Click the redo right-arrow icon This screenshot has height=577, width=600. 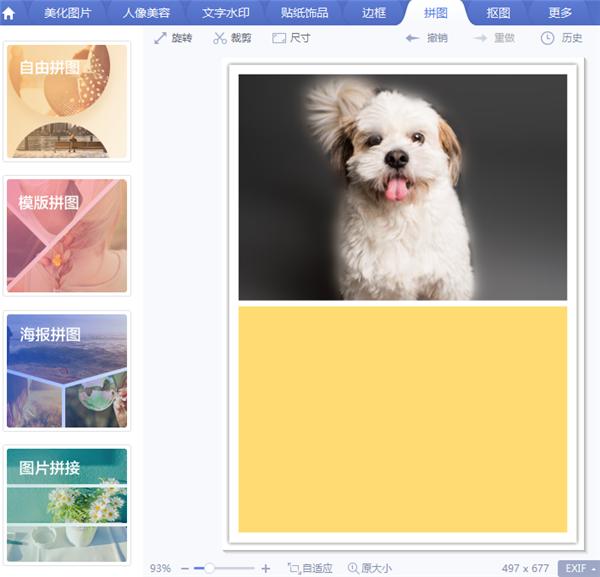click(480, 38)
